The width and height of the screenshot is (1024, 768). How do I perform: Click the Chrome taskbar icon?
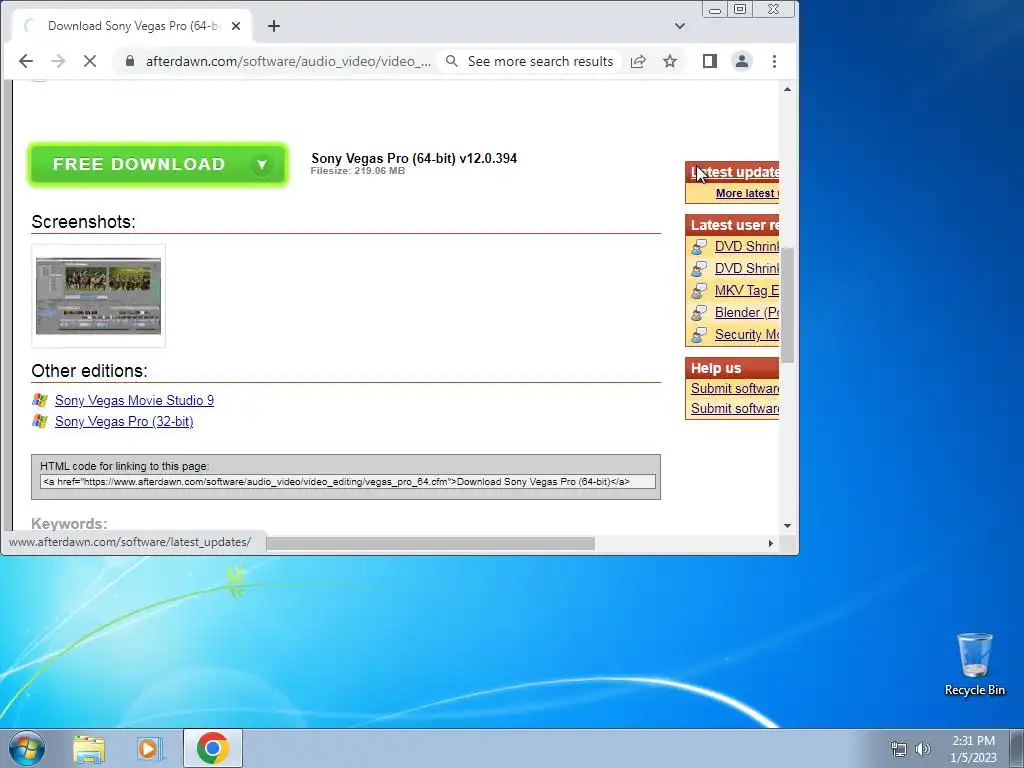[212, 748]
